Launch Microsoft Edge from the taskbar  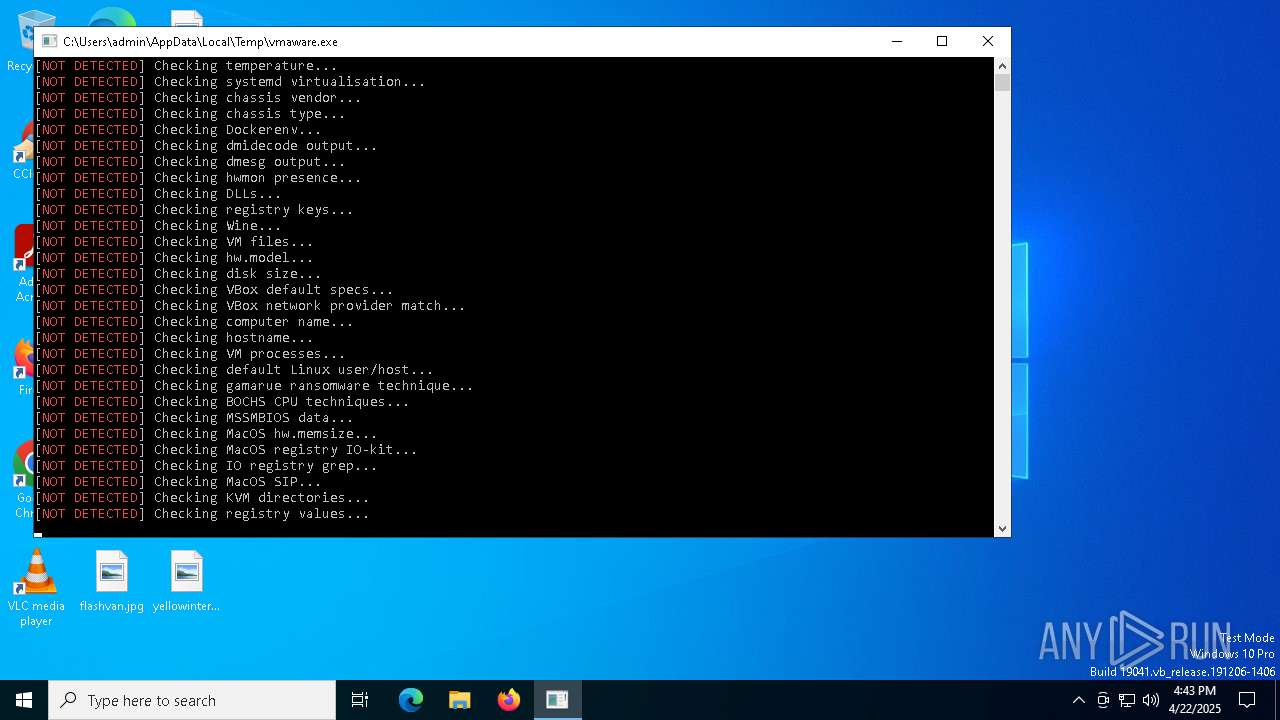click(411, 700)
